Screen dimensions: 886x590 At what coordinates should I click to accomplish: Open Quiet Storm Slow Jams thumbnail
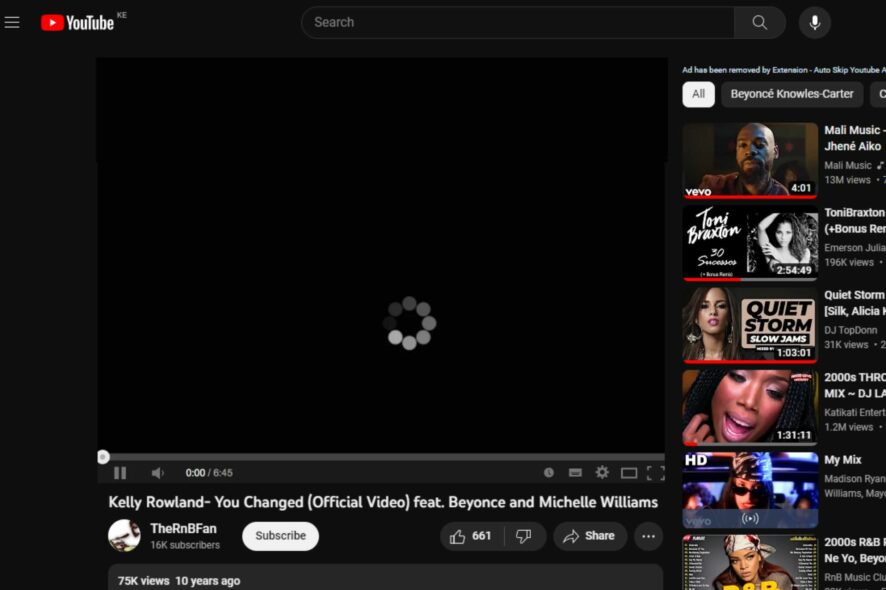pyautogui.click(x=750, y=326)
